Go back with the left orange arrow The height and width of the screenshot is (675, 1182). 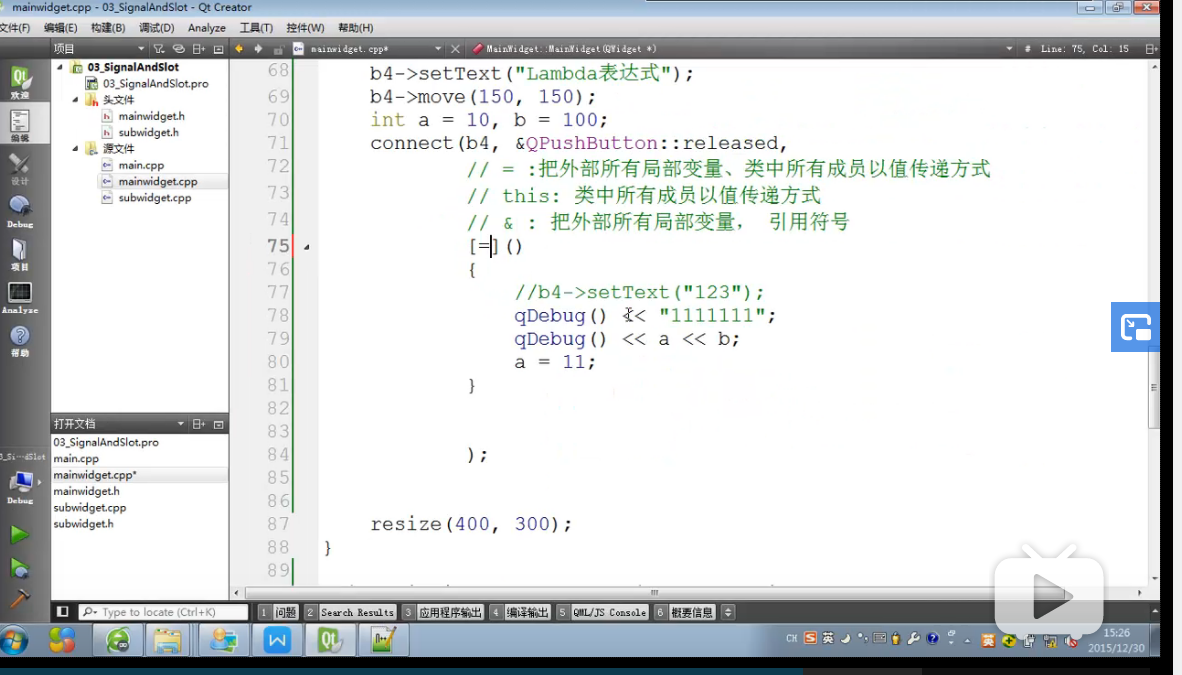click(239, 48)
